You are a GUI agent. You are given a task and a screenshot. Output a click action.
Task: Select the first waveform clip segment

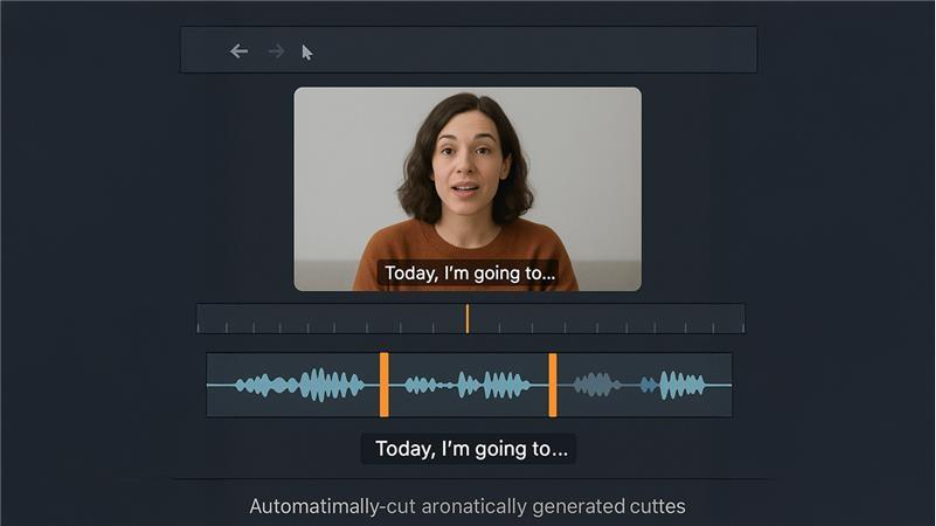click(295, 385)
